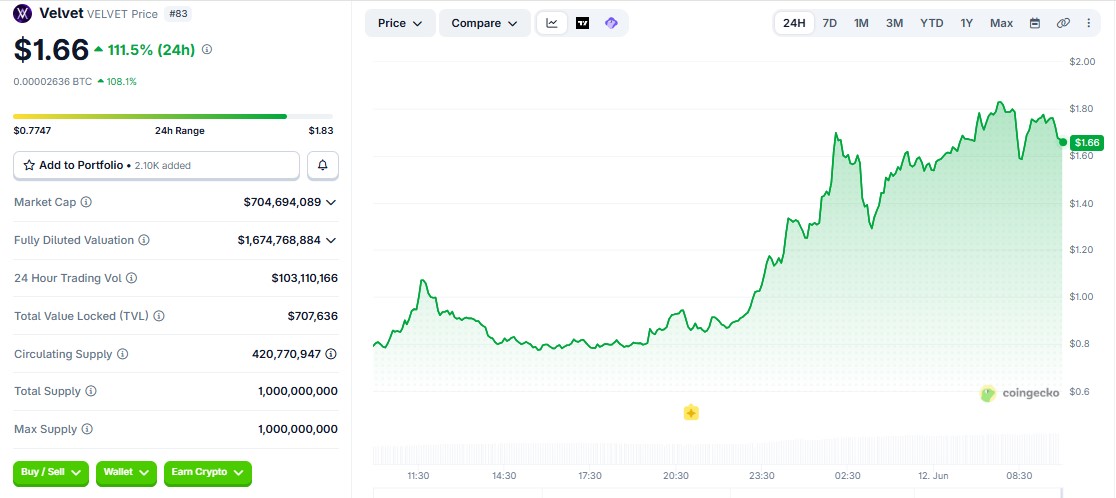Click the price alert bell icon
This screenshot has height=498, width=1116.
pos(323,165)
